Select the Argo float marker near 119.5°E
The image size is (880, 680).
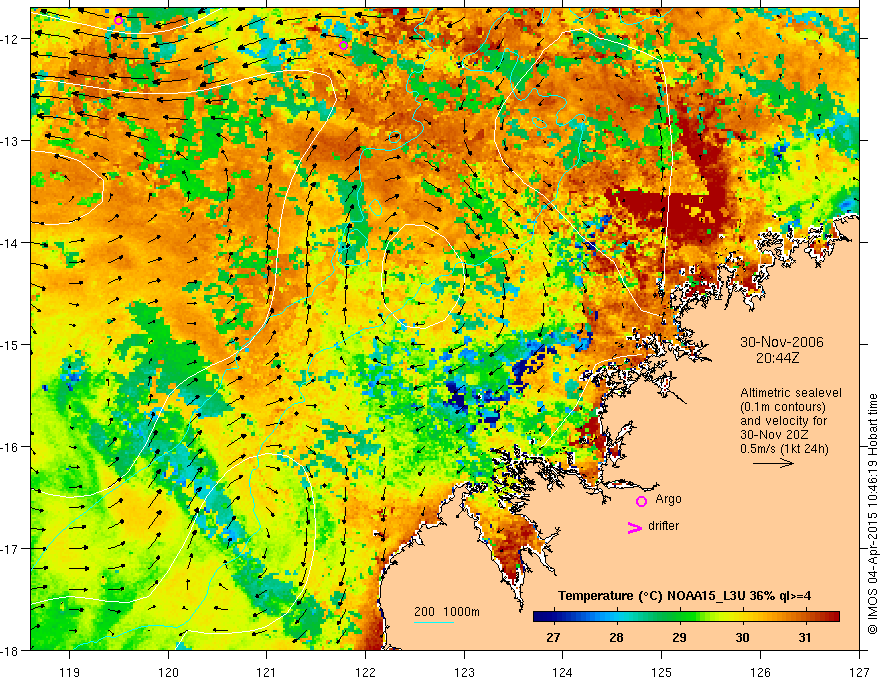[118, 21]
